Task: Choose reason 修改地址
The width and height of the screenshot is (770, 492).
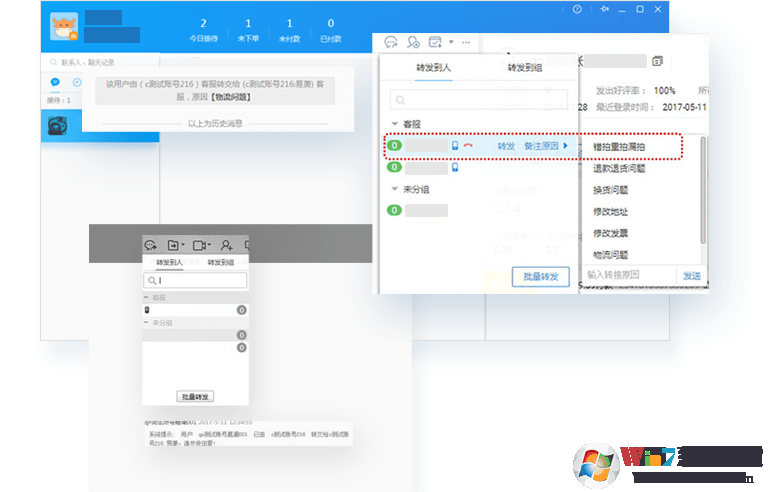Action: pos(610,212)
